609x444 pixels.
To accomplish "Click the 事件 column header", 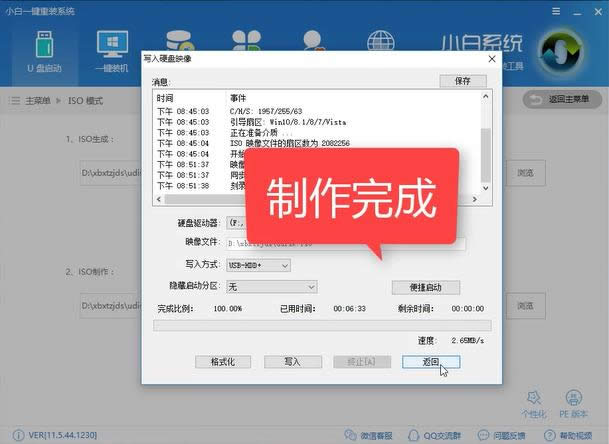I will coord(238,98).
